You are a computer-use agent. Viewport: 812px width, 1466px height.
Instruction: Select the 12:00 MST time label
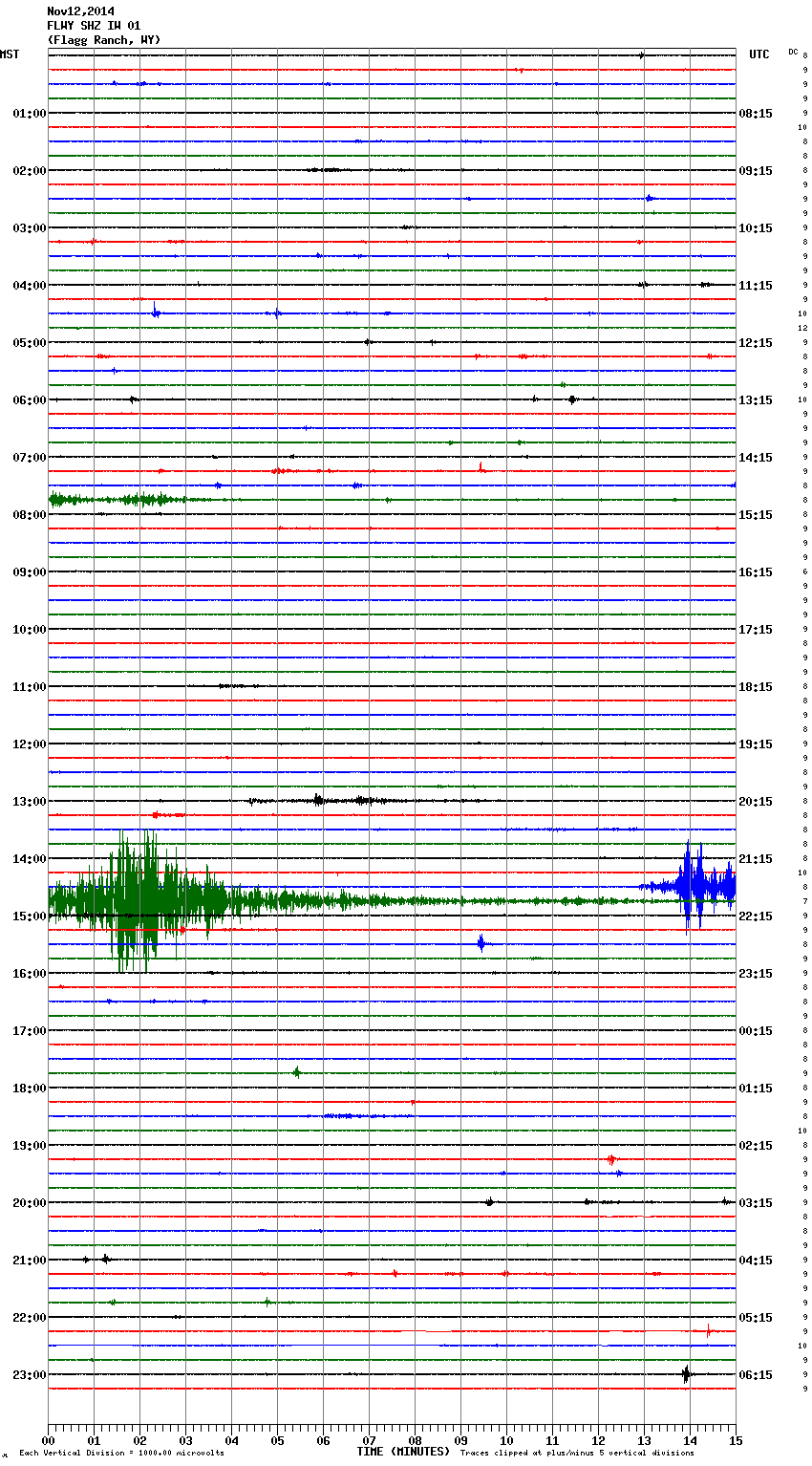[29, 744]
